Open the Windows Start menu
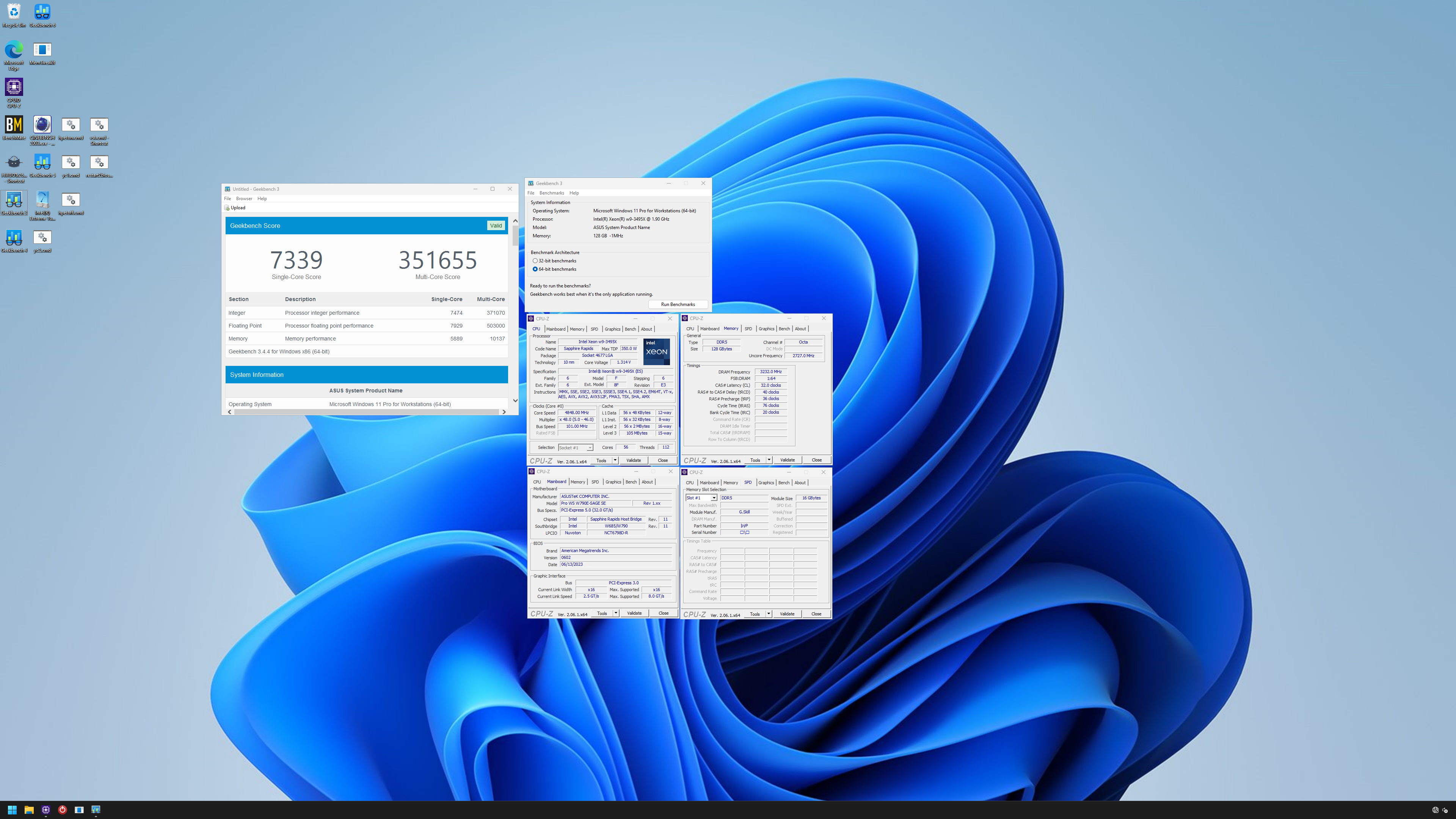 coord(12,810)
